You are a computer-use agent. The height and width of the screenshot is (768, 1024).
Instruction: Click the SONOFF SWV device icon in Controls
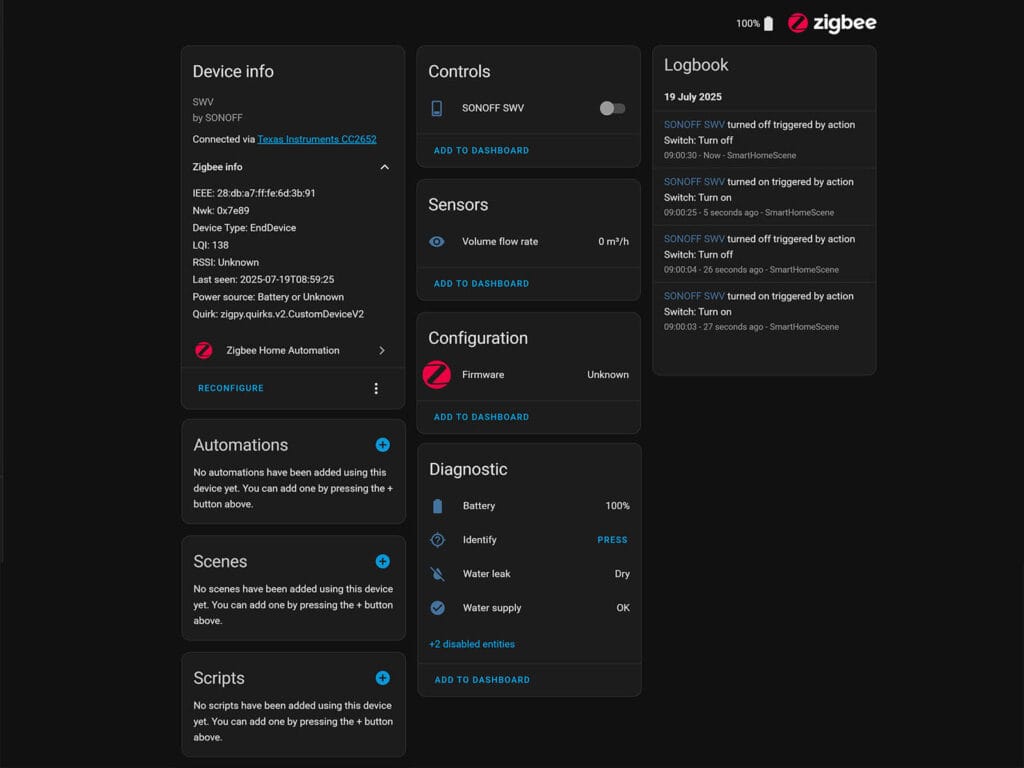pyautogui.click(x=437, y=108)
